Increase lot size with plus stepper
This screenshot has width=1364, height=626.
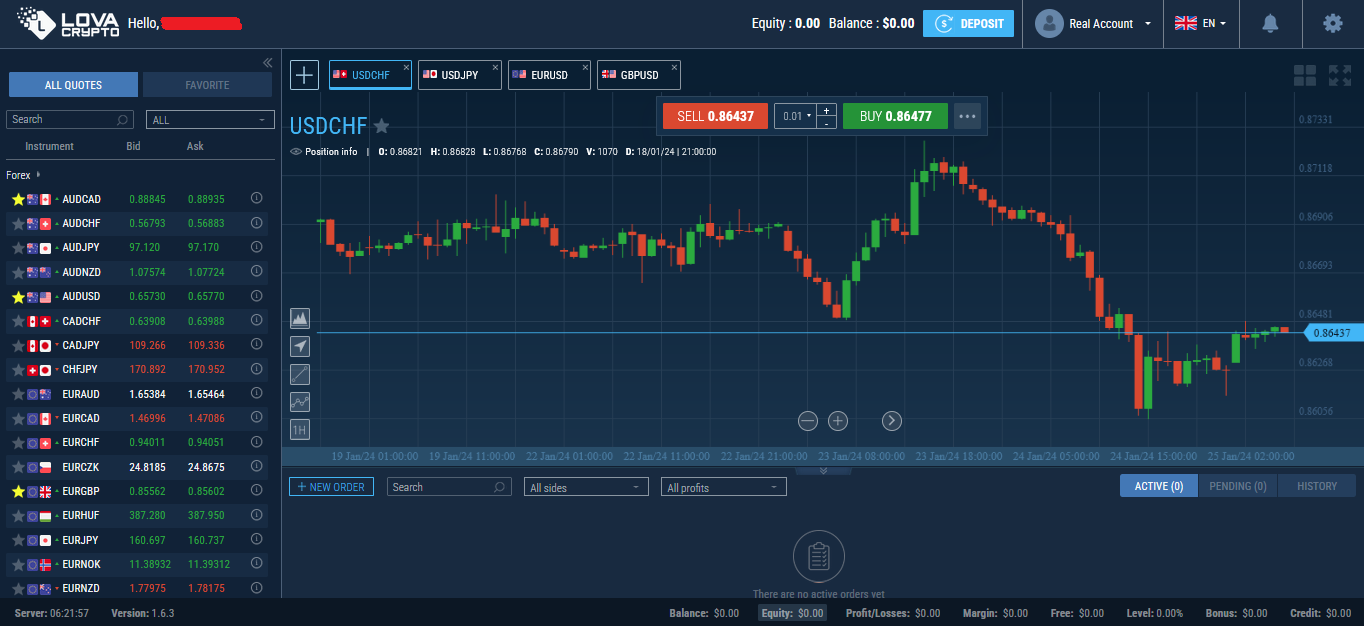tap(826, 110)
